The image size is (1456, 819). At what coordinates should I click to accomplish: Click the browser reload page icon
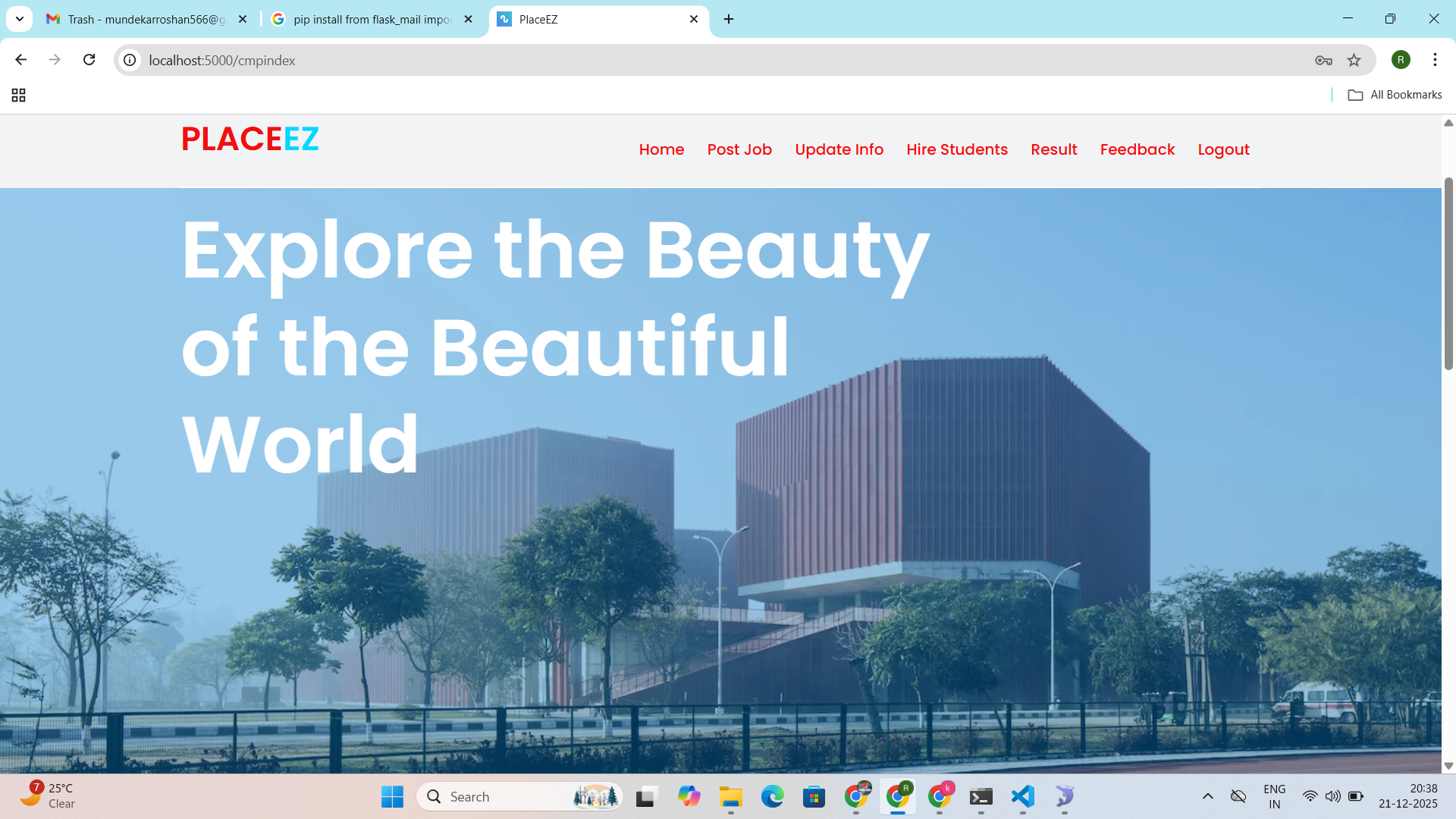[x=89, y=60]
